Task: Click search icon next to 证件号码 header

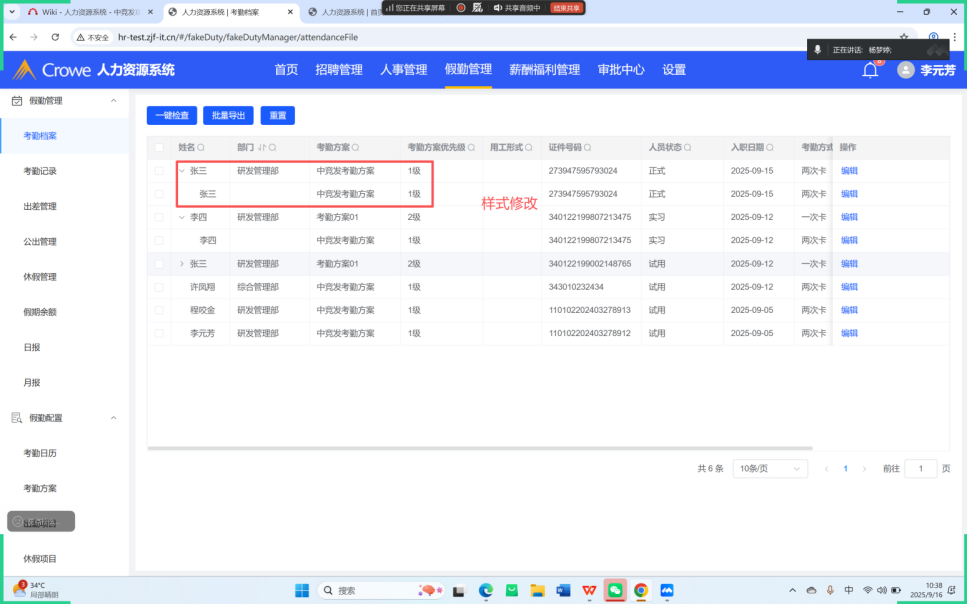Action: tap(588, 147)
